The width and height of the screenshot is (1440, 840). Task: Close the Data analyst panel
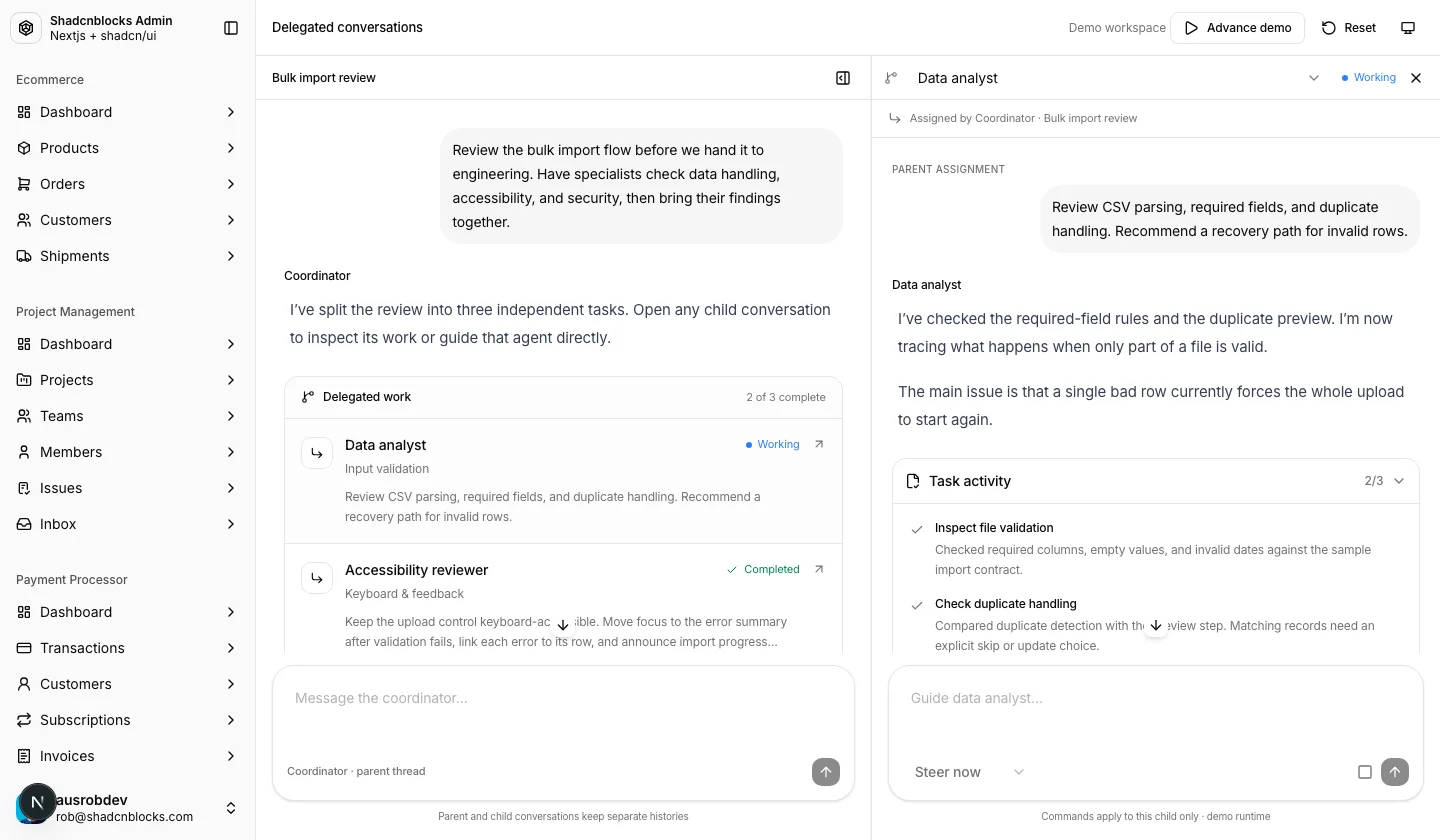click(x=1415, y=78)
